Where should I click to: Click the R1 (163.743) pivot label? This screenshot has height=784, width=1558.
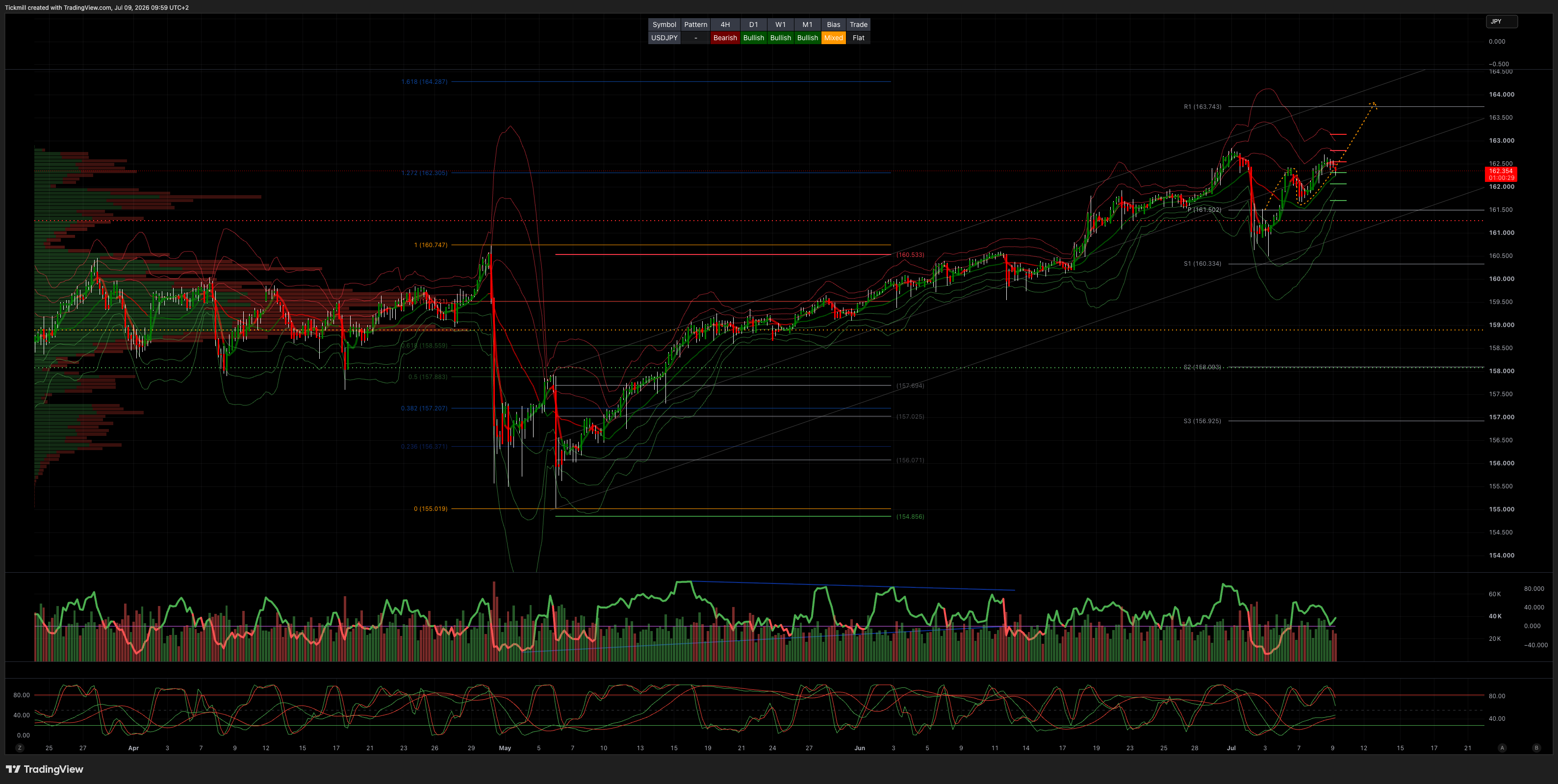pyautogui.click(x=1202, y=106)
